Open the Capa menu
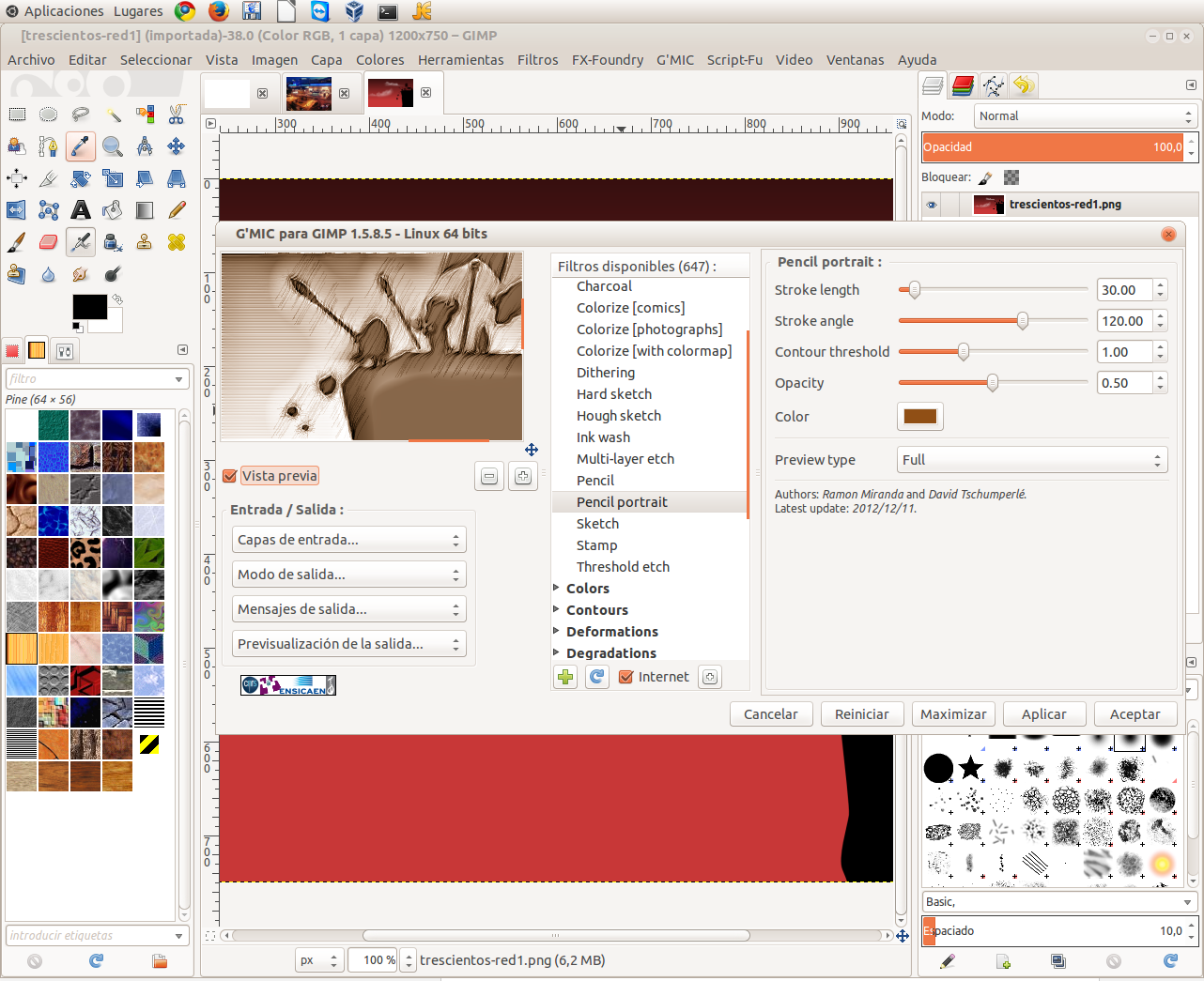The image size is (1204, 981). [327, 60]
